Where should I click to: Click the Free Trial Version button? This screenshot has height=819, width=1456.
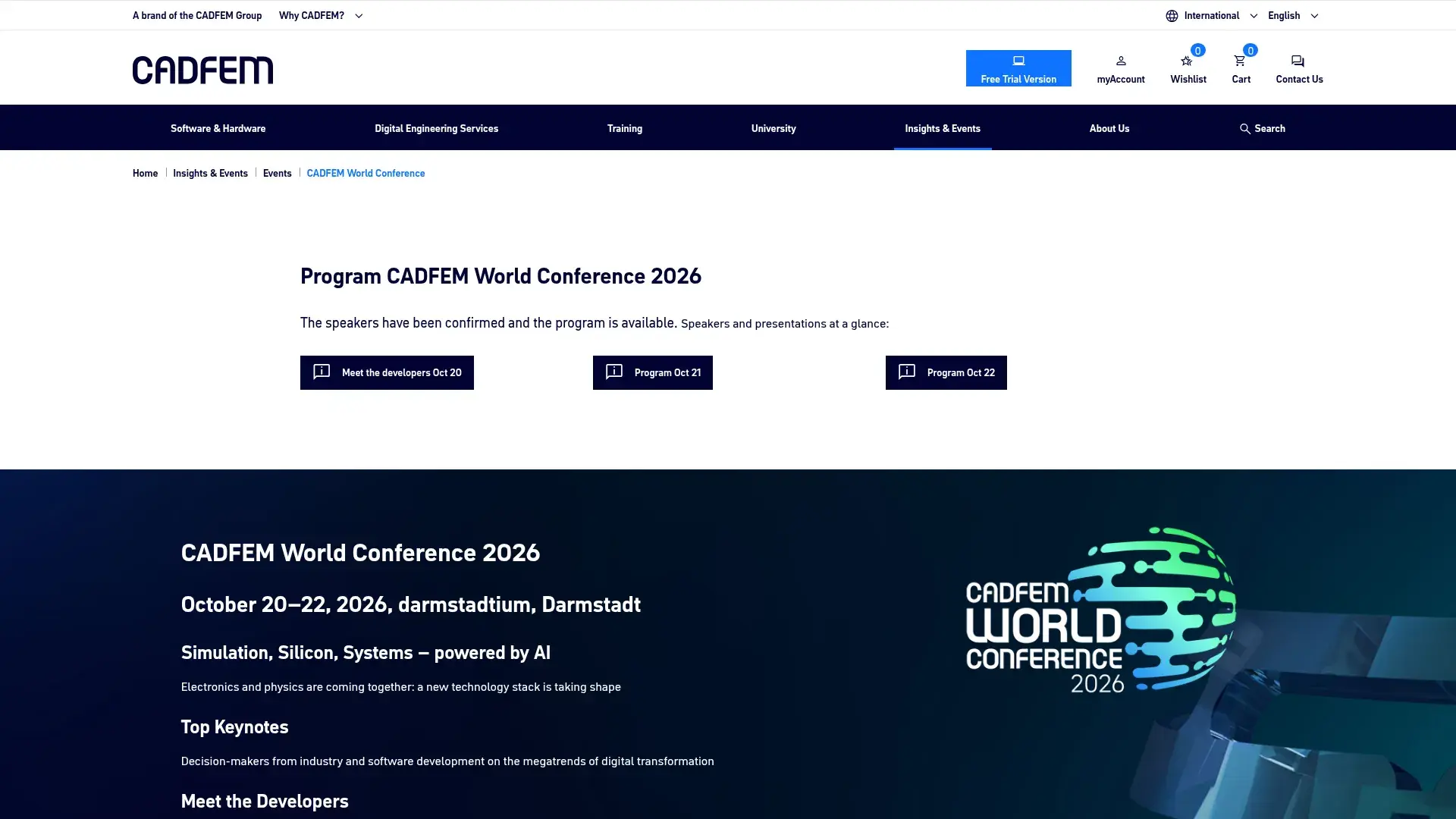pyautogui.click(x=1018, y=68)
